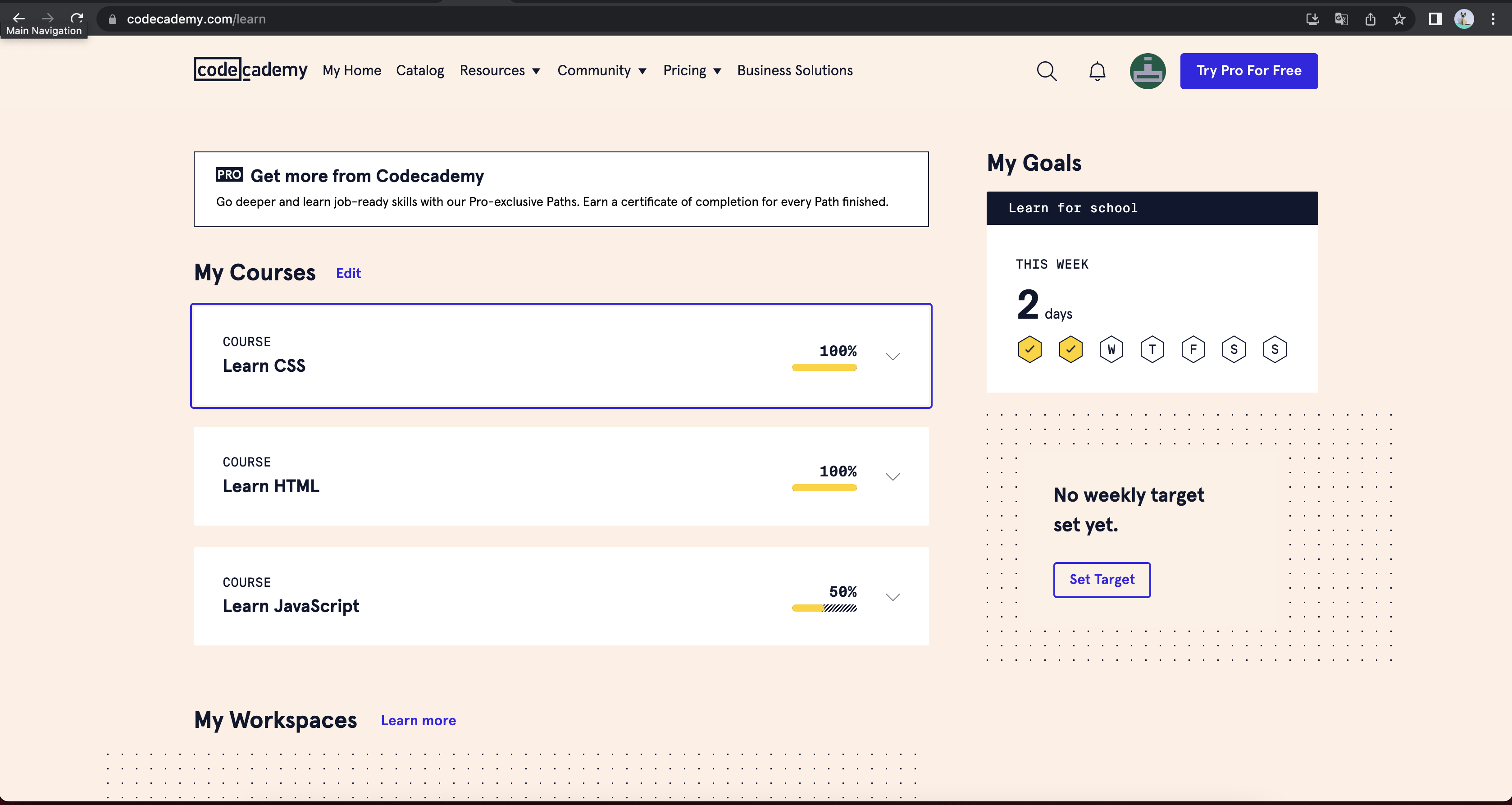
Task: Check Thursday goal tracker checkbox
Action: click(1152, 349)
